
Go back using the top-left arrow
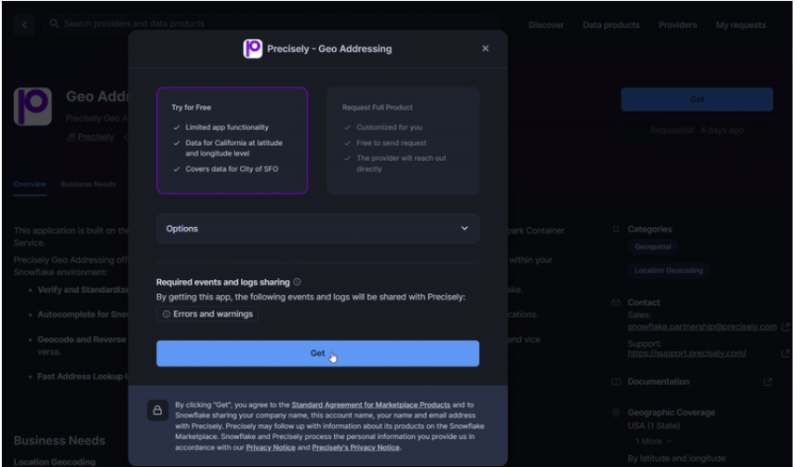24,24
